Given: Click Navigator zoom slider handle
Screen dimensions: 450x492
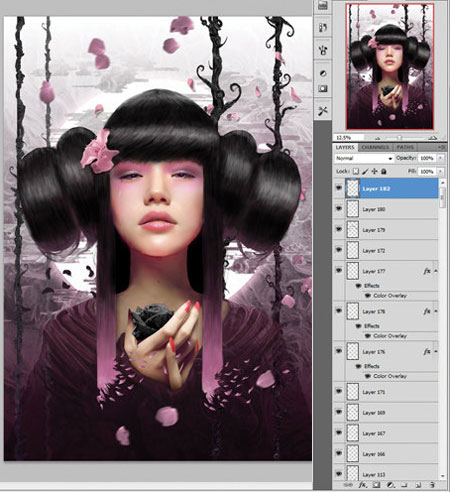Looking at the screenshot, I should pos(399,138).
